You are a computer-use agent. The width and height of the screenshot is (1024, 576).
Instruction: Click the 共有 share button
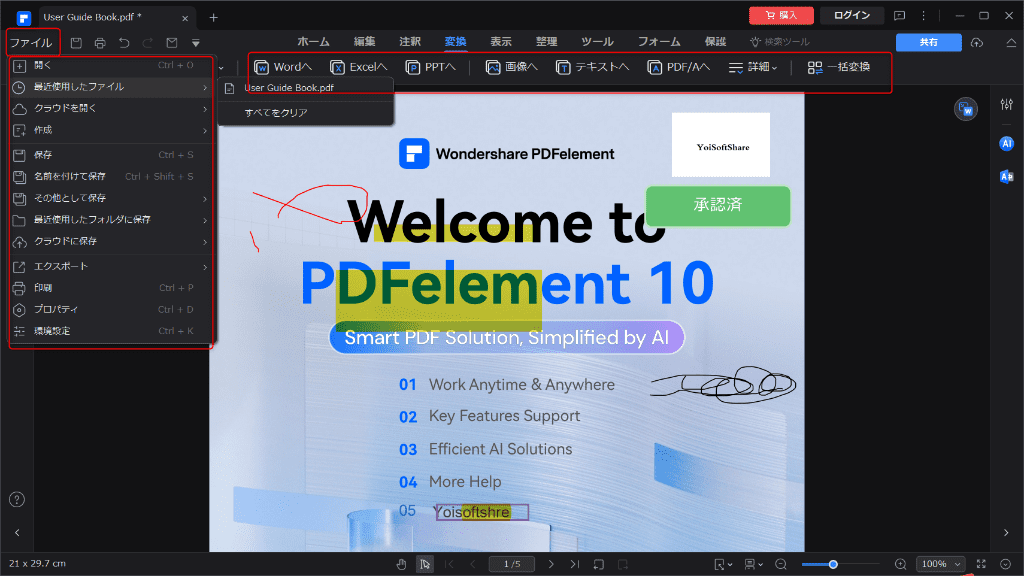(929, 42)
